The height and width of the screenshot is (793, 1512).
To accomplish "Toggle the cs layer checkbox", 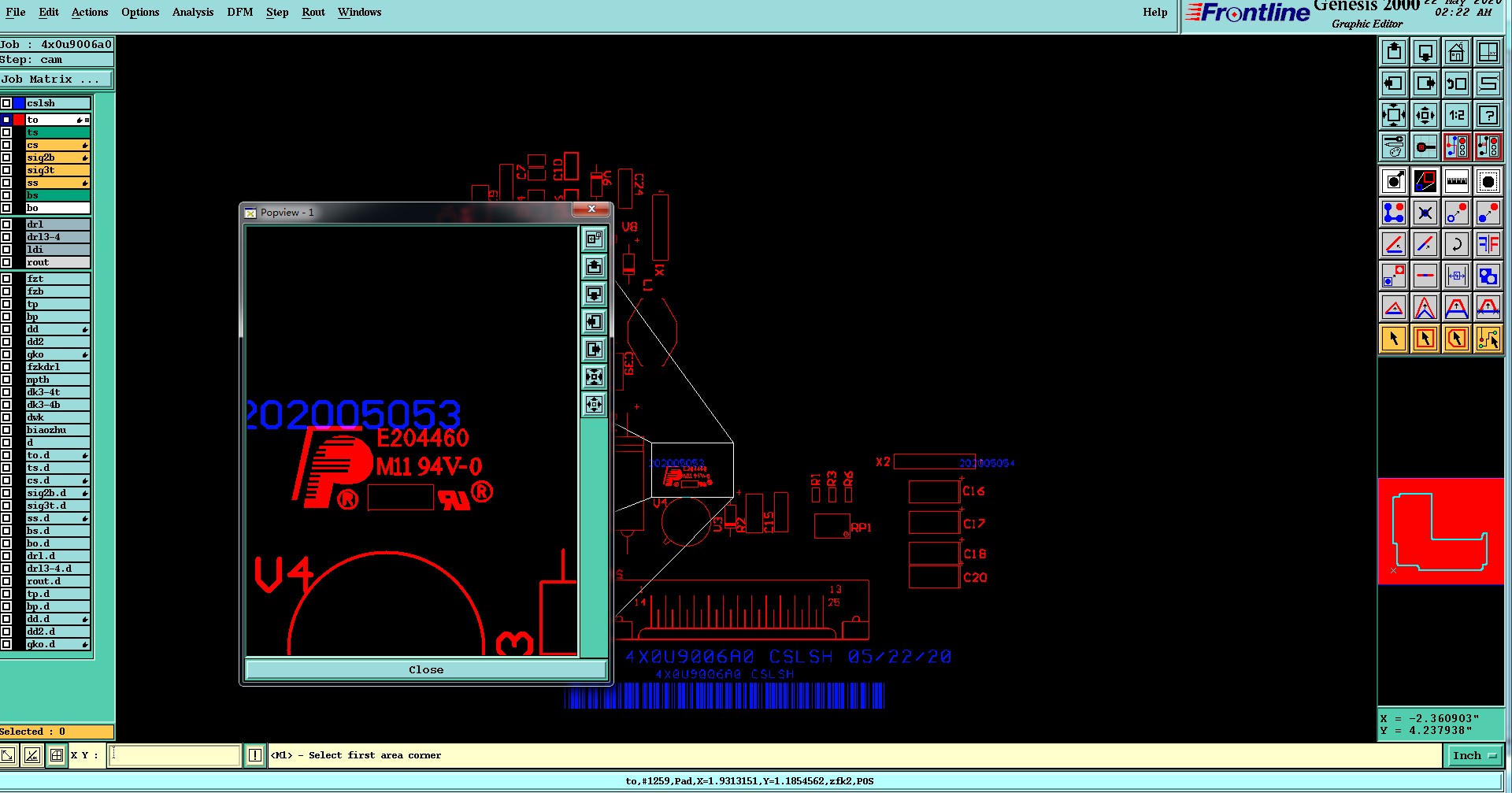I will [x=6, y=145].
